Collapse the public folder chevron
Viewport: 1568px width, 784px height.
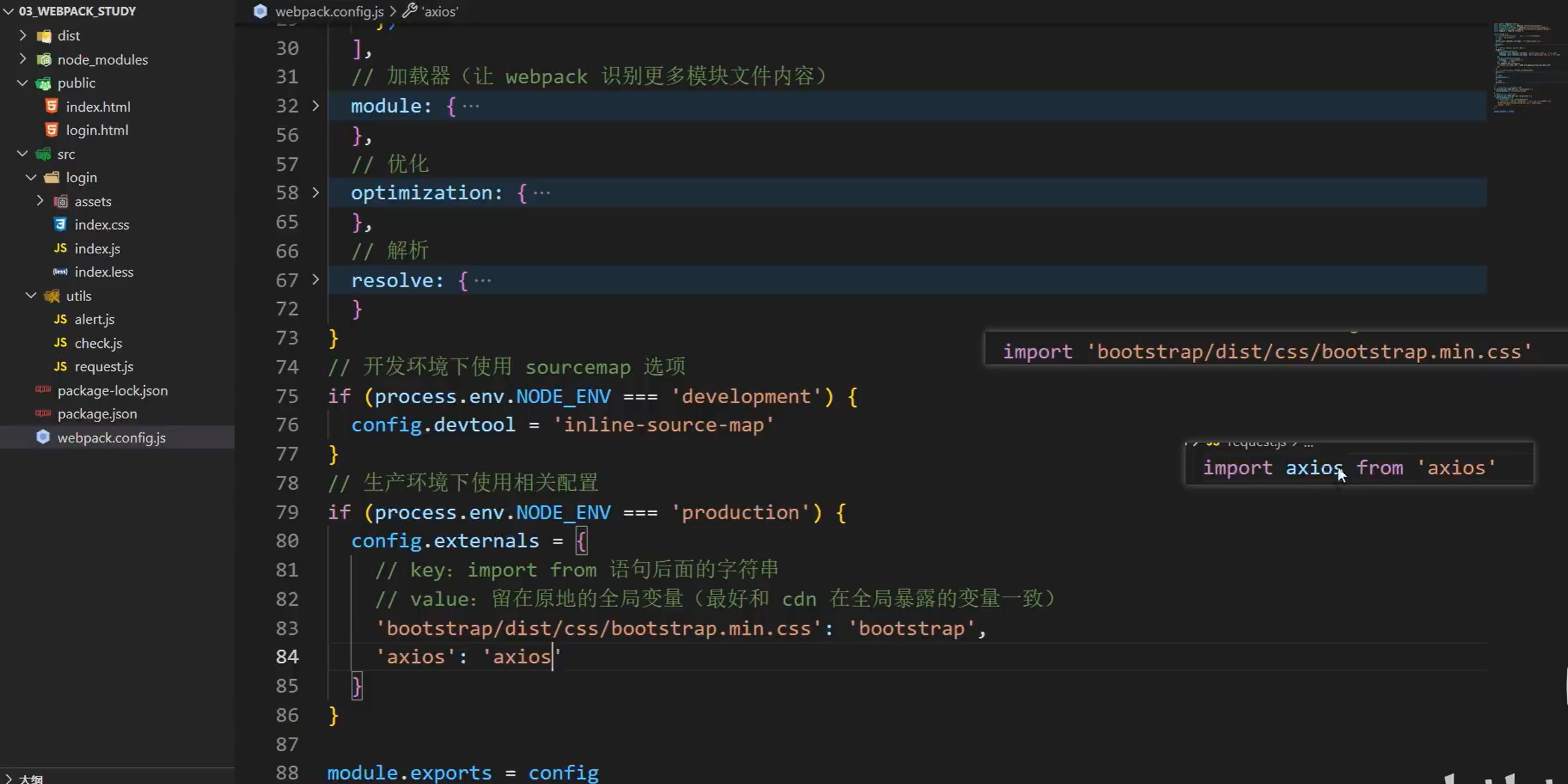[22, 83]
